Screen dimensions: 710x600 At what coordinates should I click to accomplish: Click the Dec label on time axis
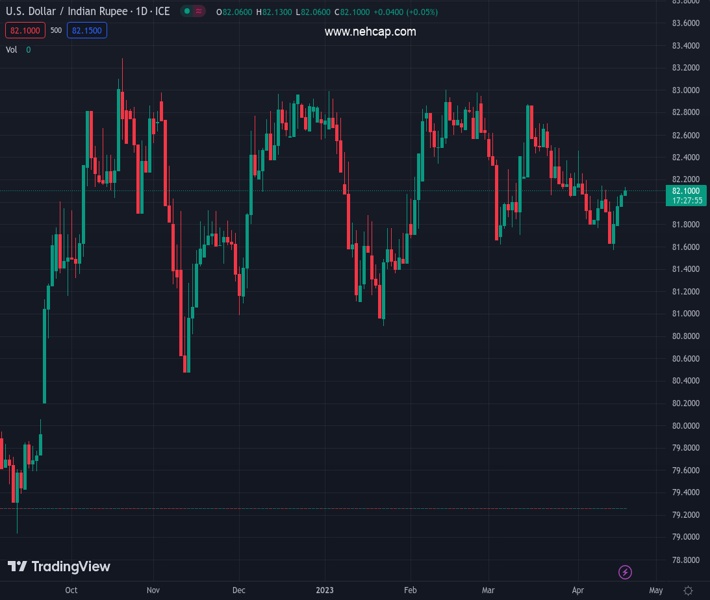[x=238, y=591]
